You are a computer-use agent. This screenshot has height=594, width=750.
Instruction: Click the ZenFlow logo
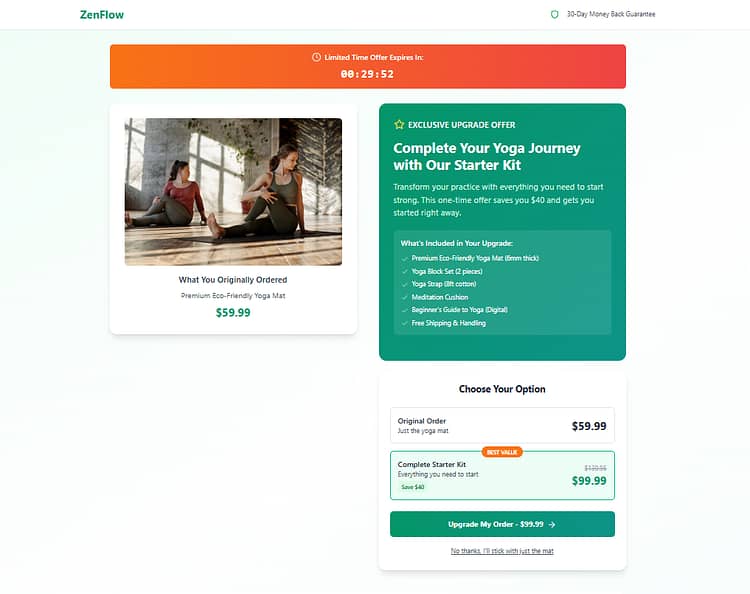[101, 15]
